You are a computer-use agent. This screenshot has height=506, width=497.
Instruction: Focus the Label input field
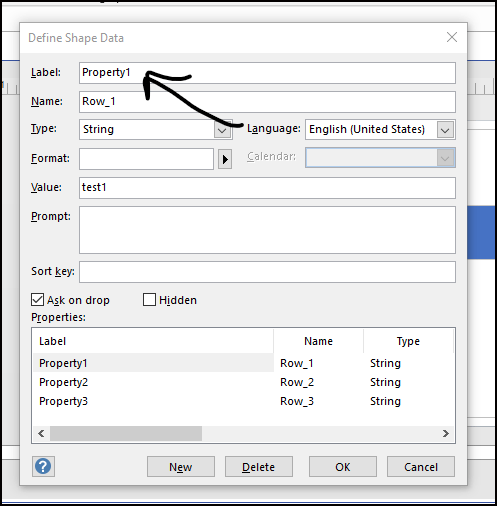[267, 73]
